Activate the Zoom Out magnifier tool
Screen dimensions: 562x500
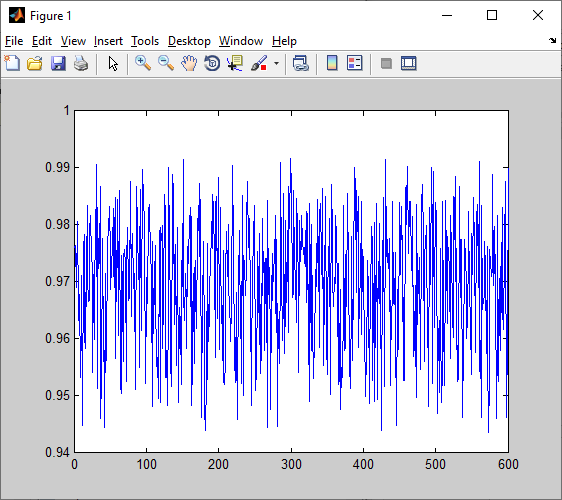click(166, 63)
